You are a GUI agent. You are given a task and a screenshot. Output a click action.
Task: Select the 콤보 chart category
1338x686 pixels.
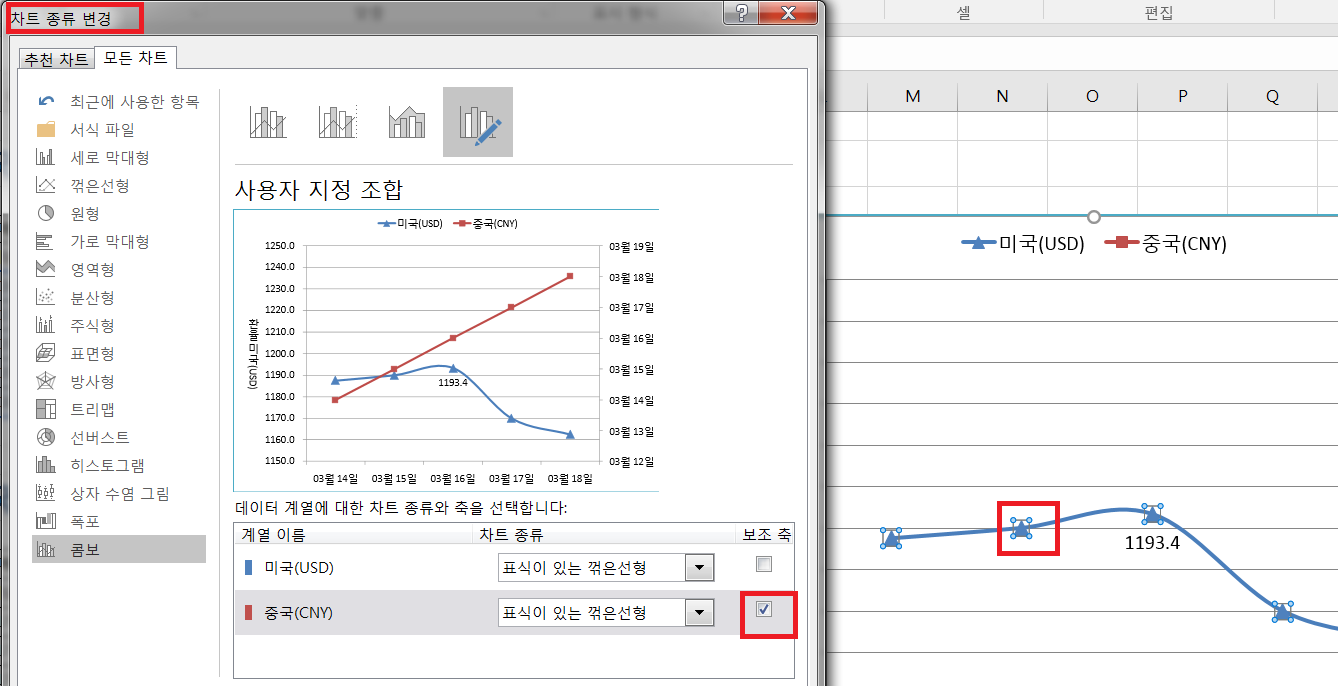[x=84, y=550]
